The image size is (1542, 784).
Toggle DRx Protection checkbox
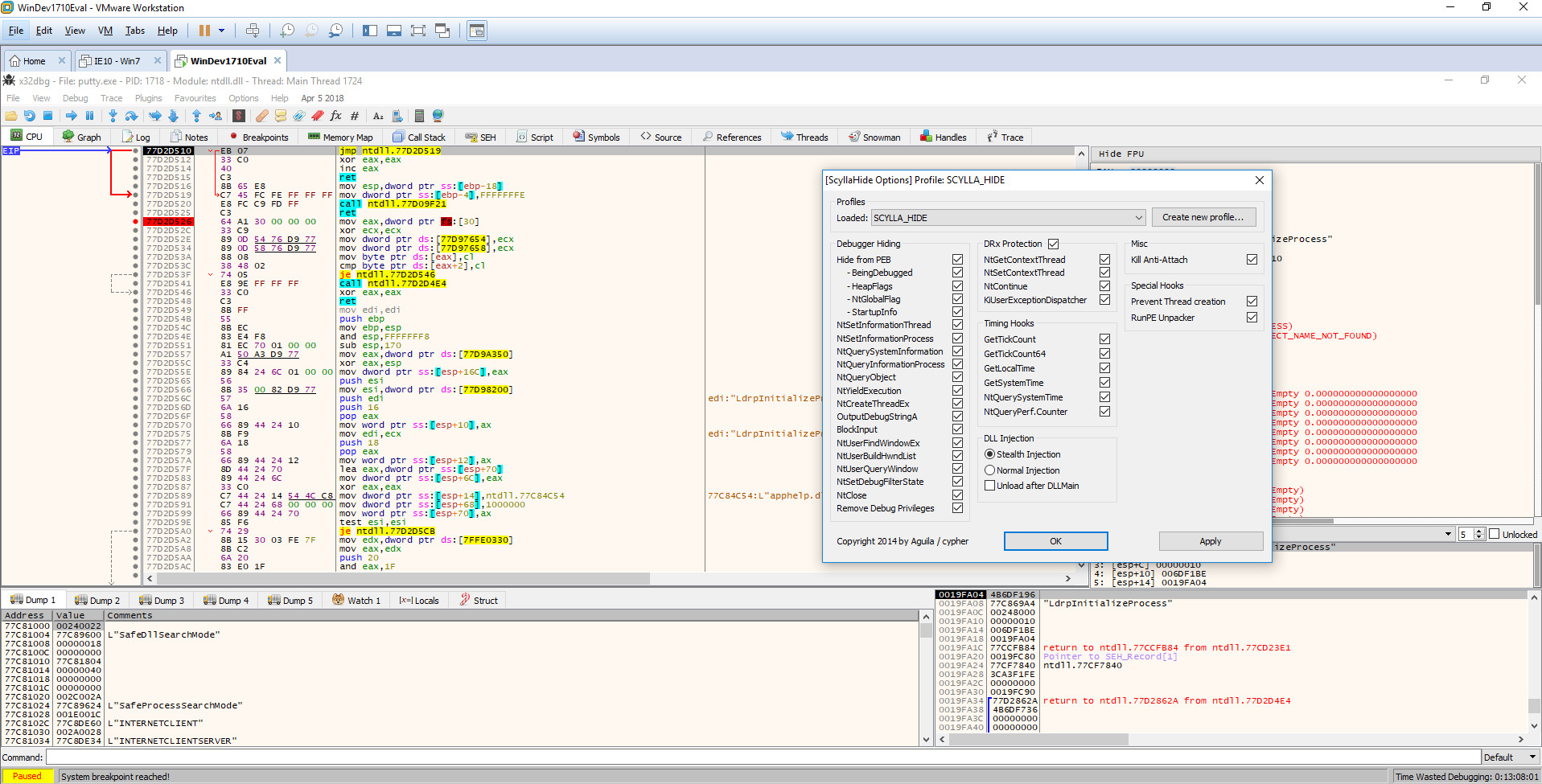(x=1053, y=244)
